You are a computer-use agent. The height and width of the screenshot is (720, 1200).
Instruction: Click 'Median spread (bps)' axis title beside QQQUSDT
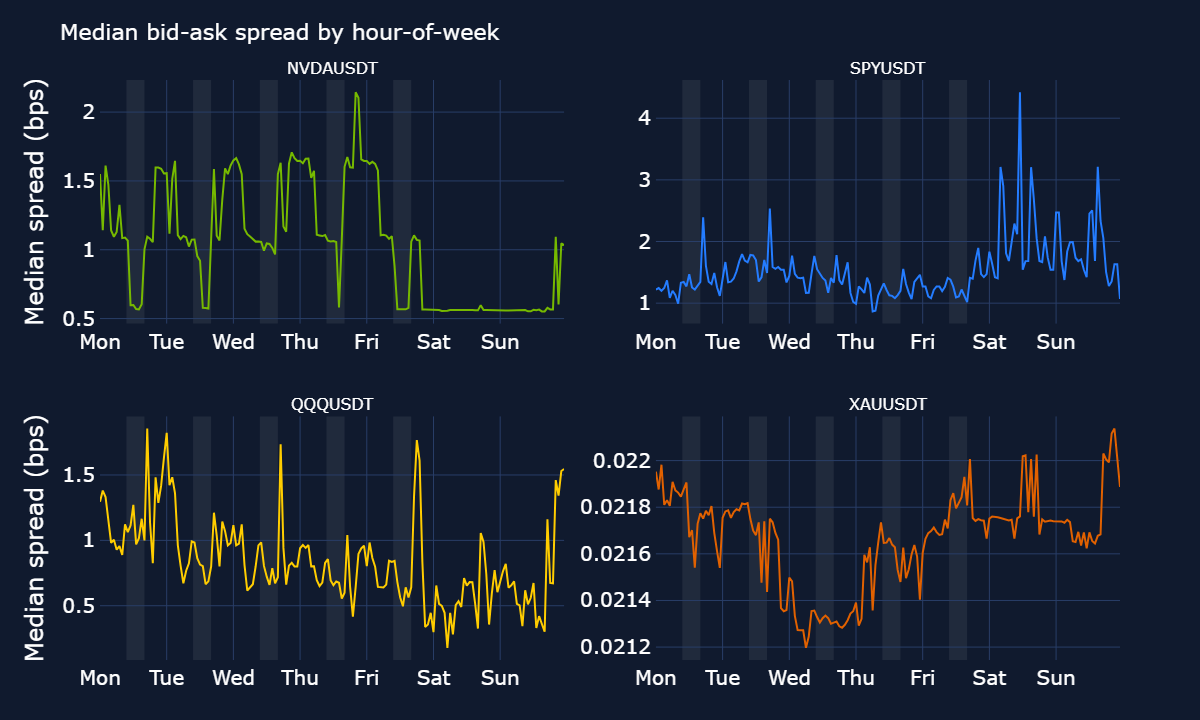35,539
